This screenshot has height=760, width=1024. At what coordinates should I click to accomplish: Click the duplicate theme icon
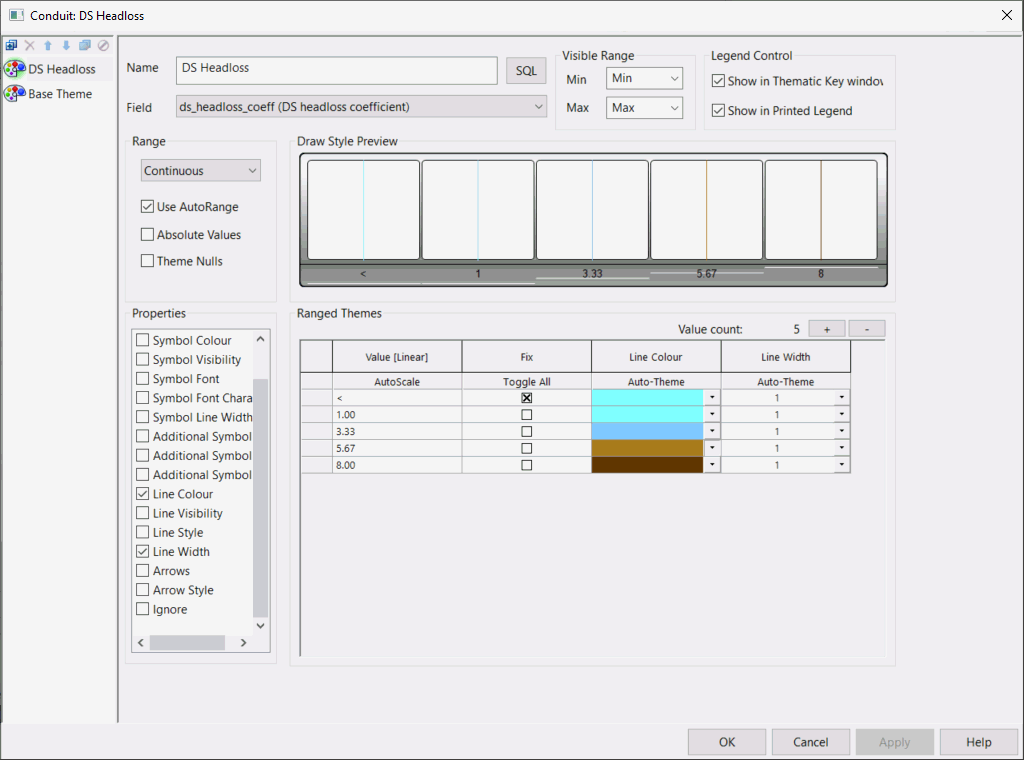85,45
